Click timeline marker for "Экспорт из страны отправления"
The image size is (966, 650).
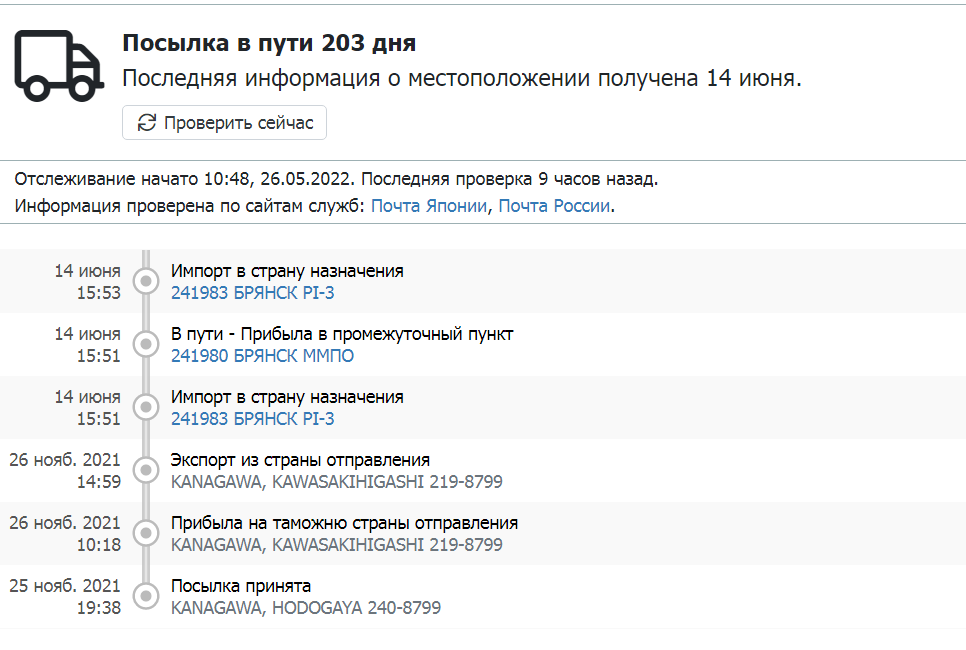(146, 470)
